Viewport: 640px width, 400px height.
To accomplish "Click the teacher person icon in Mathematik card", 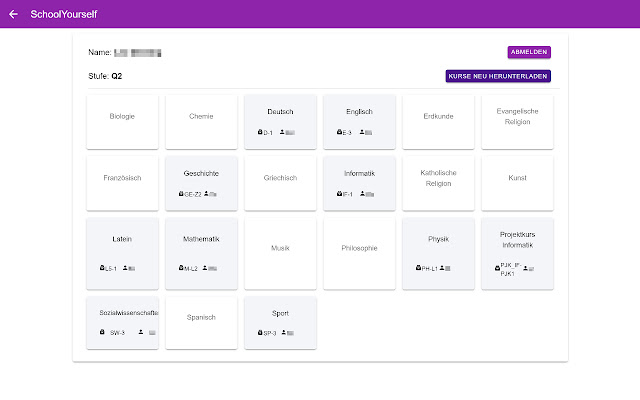I will click(205, 268).
